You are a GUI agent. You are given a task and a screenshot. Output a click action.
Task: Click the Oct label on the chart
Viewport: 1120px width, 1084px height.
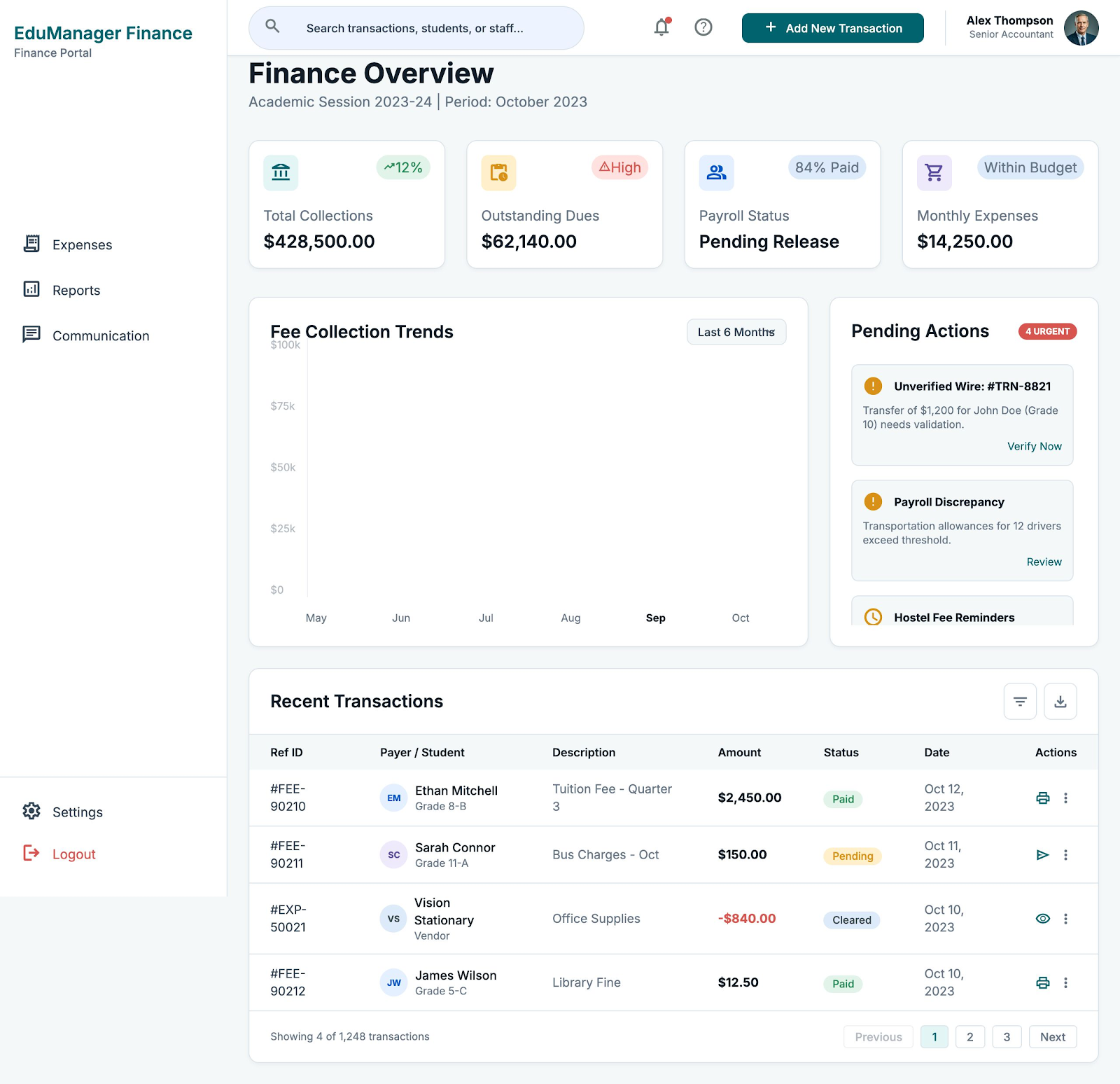pos(741,618)
